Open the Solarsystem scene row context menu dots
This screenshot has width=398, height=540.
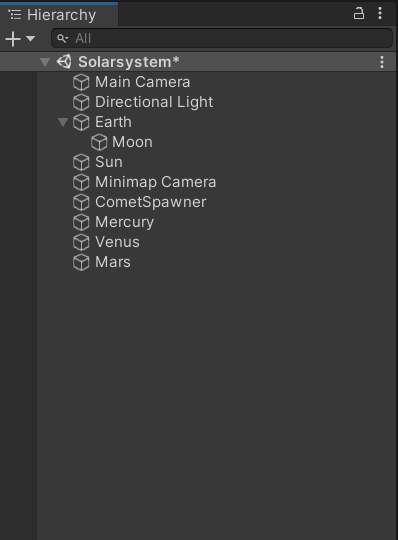point(382,62)
